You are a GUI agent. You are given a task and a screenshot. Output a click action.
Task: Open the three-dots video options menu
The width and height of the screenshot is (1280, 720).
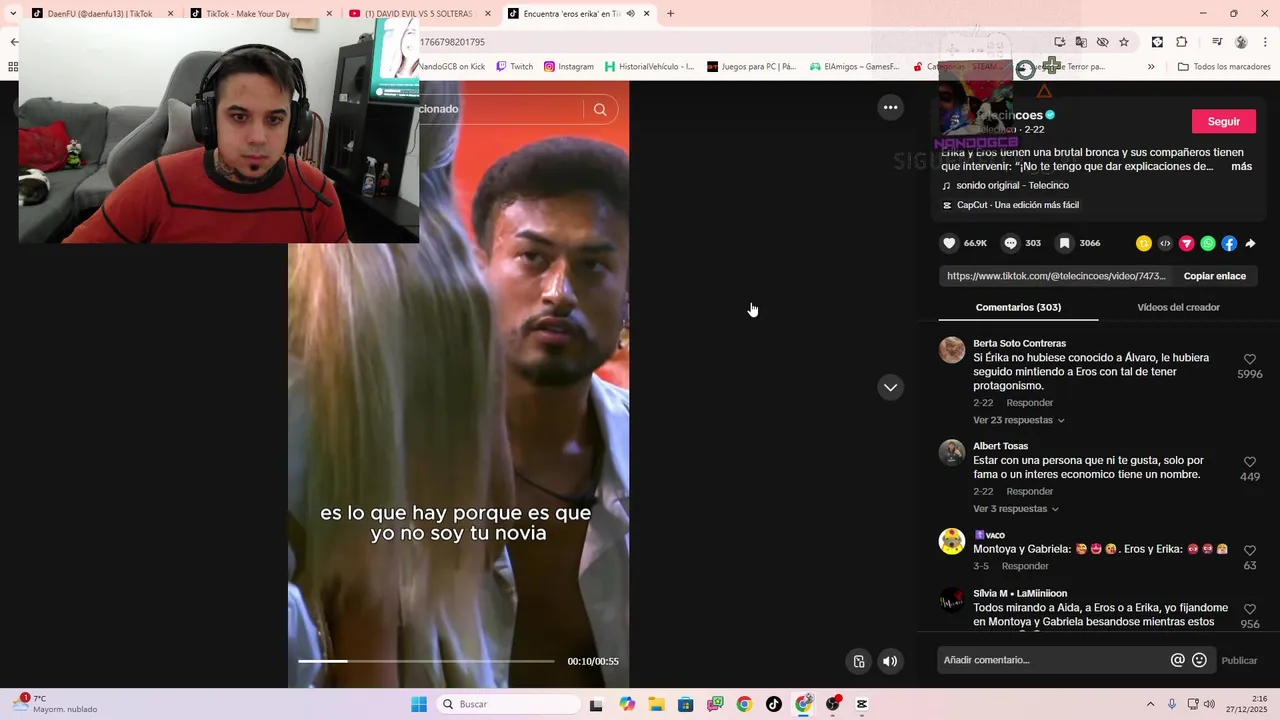[890, 107]
